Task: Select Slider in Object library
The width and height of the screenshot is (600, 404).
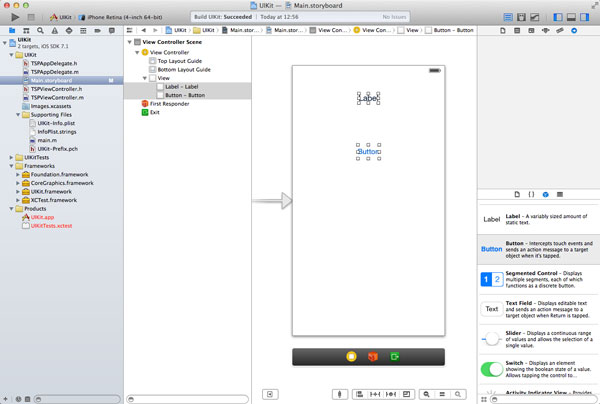Action: tap(539, 339)
